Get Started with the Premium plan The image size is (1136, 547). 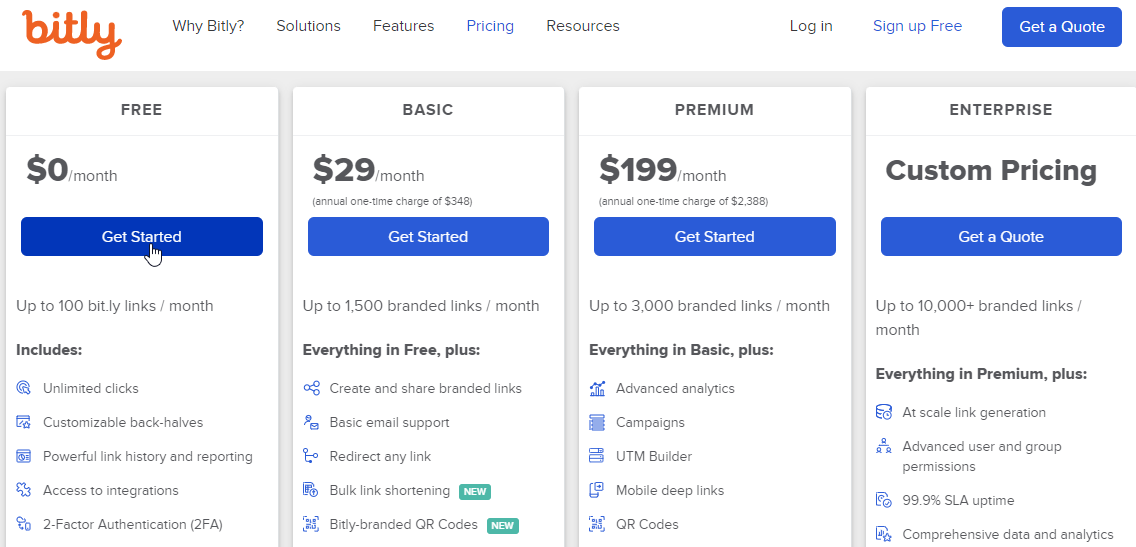click(714, 236)
